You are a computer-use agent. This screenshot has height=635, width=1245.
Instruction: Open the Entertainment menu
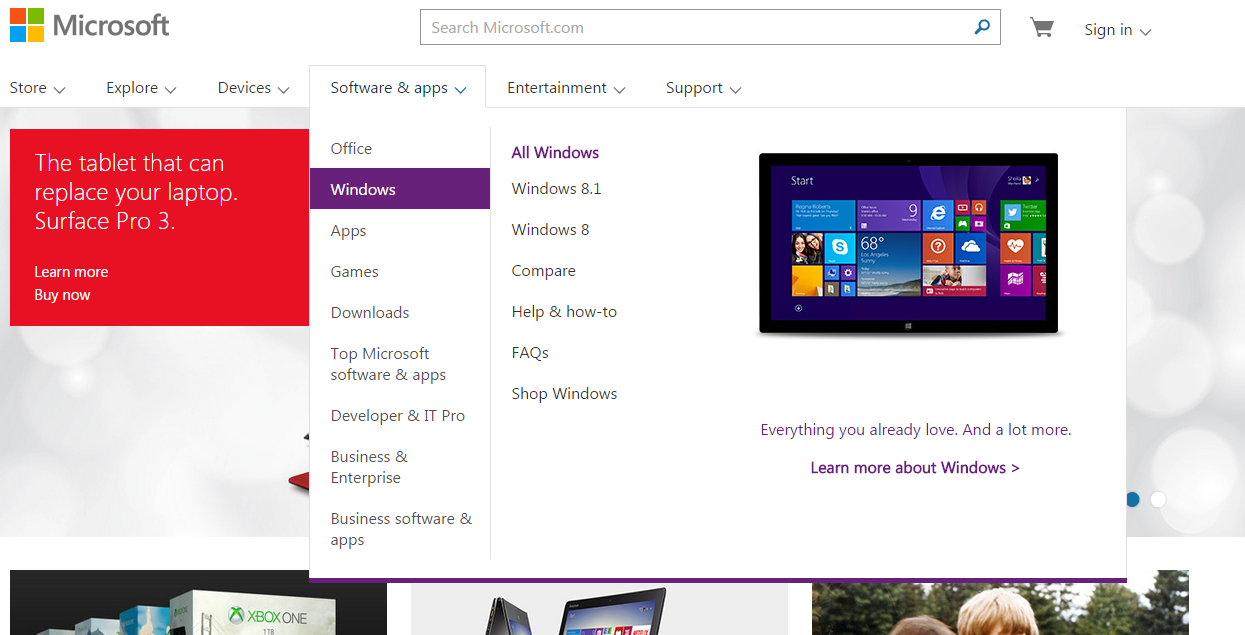pyautogui.click(x=566, y=88)
